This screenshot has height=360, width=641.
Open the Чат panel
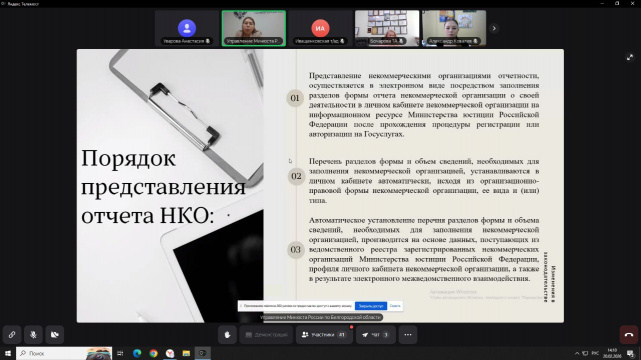click(376, 335)
